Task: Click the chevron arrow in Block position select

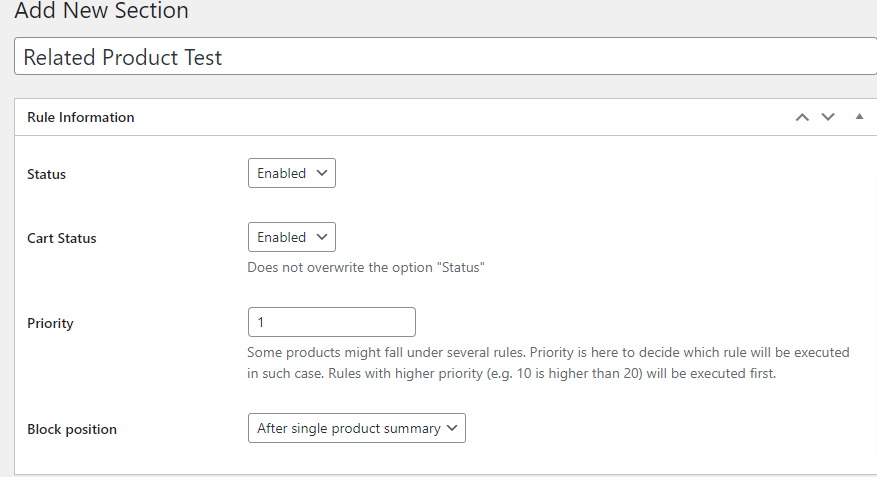Action: point(452,428)
